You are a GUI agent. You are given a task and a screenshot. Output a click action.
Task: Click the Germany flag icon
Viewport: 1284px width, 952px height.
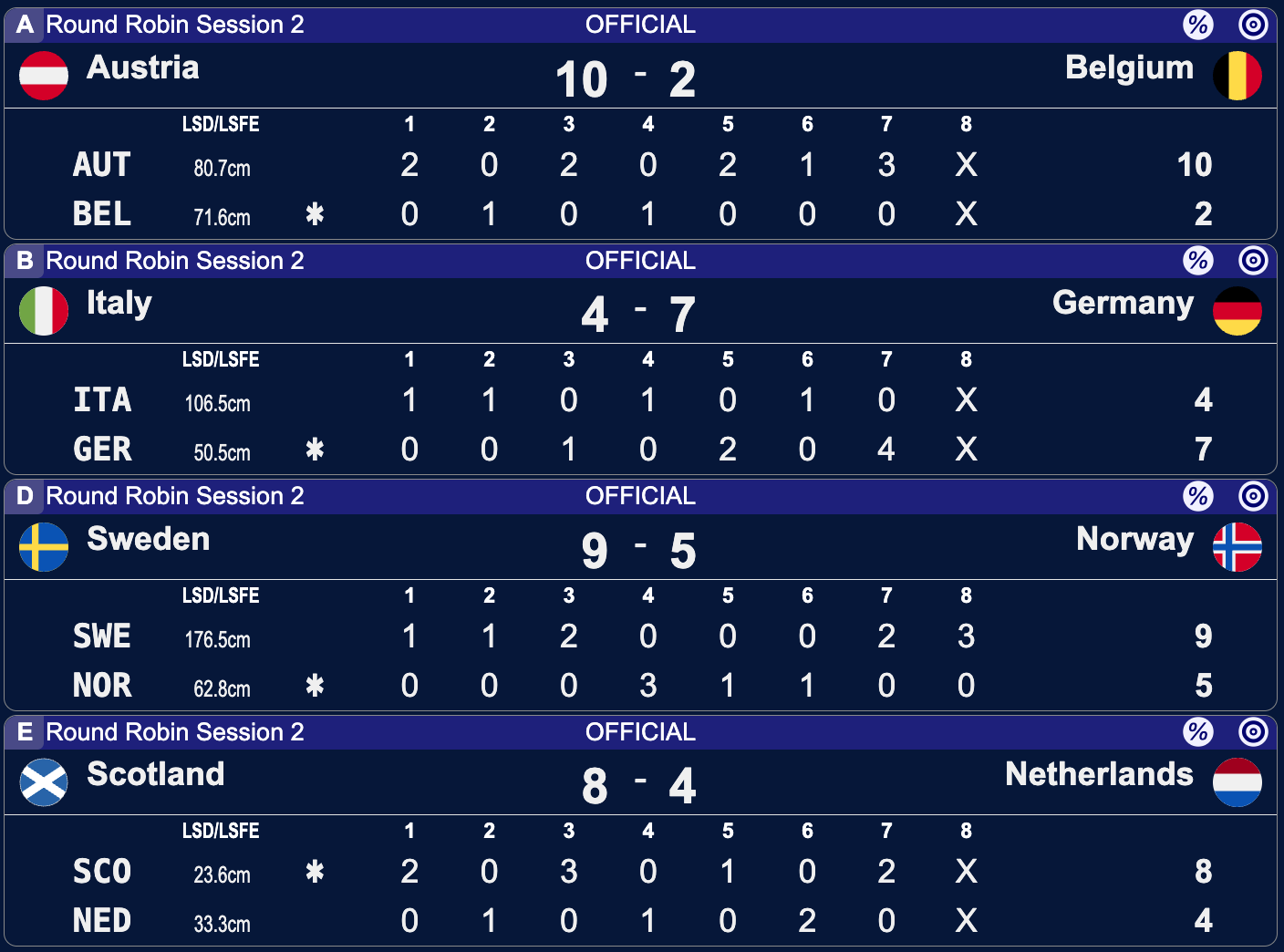[x=1237, y=311]
